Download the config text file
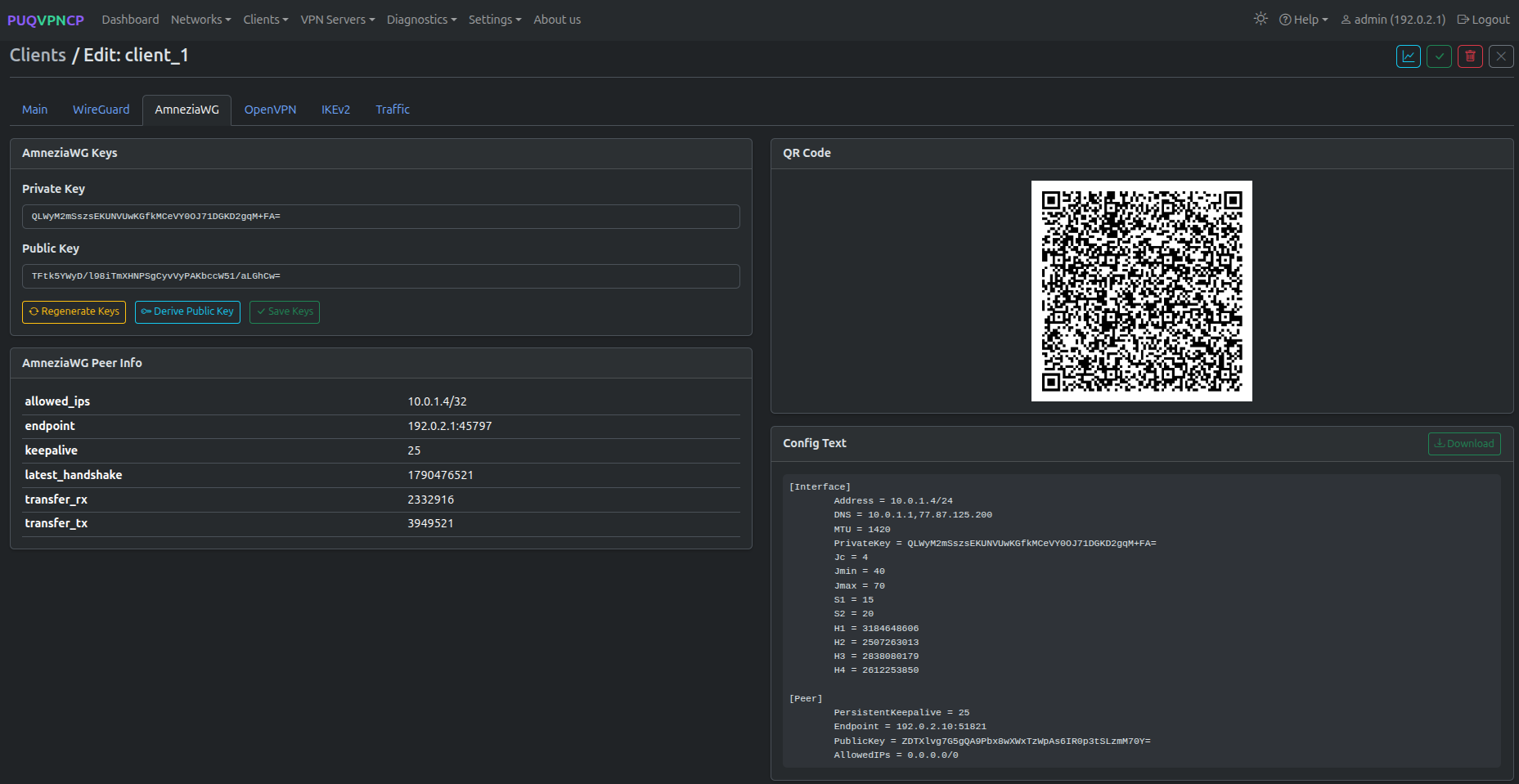 click(x=1464, y=444)
